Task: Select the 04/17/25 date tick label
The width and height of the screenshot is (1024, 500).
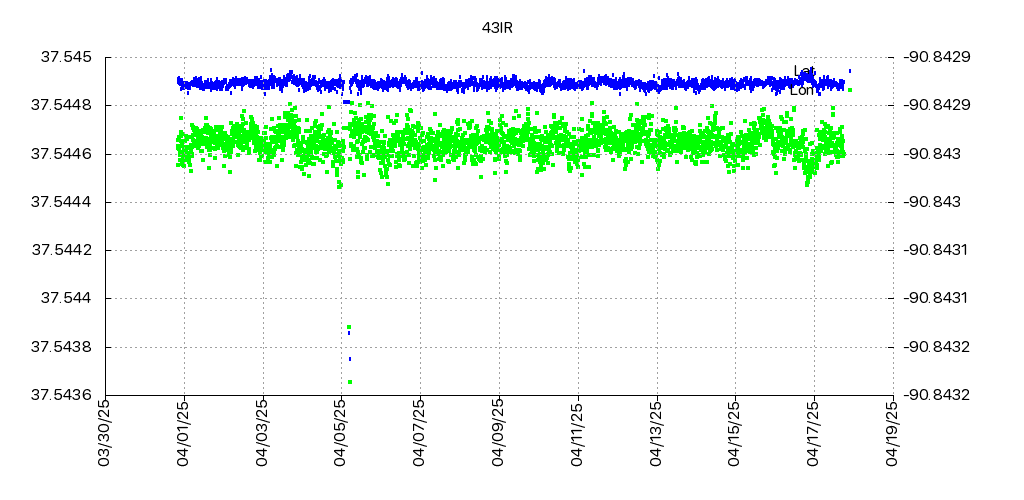Action: click(x=815, y=432)
